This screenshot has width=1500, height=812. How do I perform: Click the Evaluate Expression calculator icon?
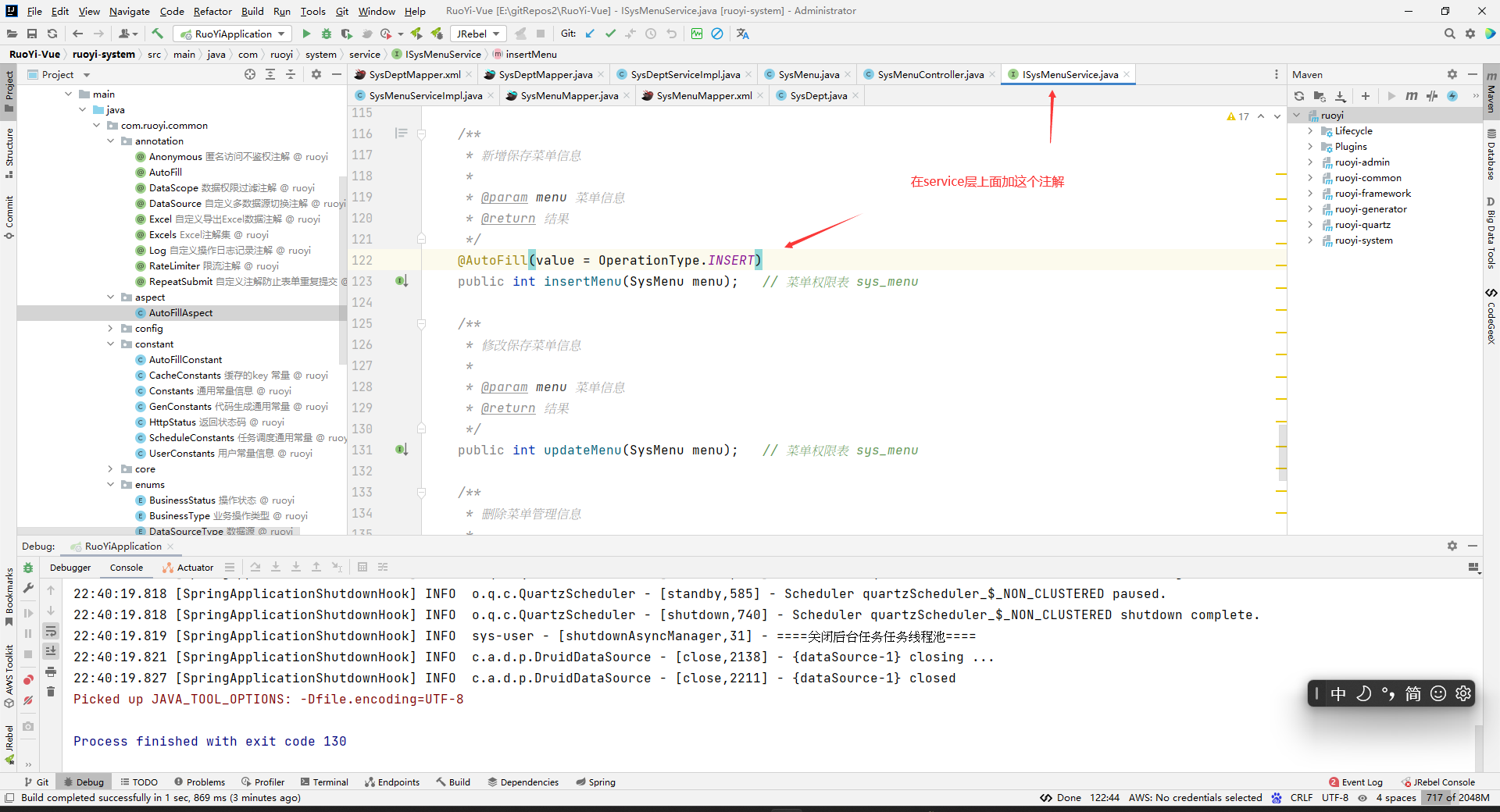[x=362, y=567]
